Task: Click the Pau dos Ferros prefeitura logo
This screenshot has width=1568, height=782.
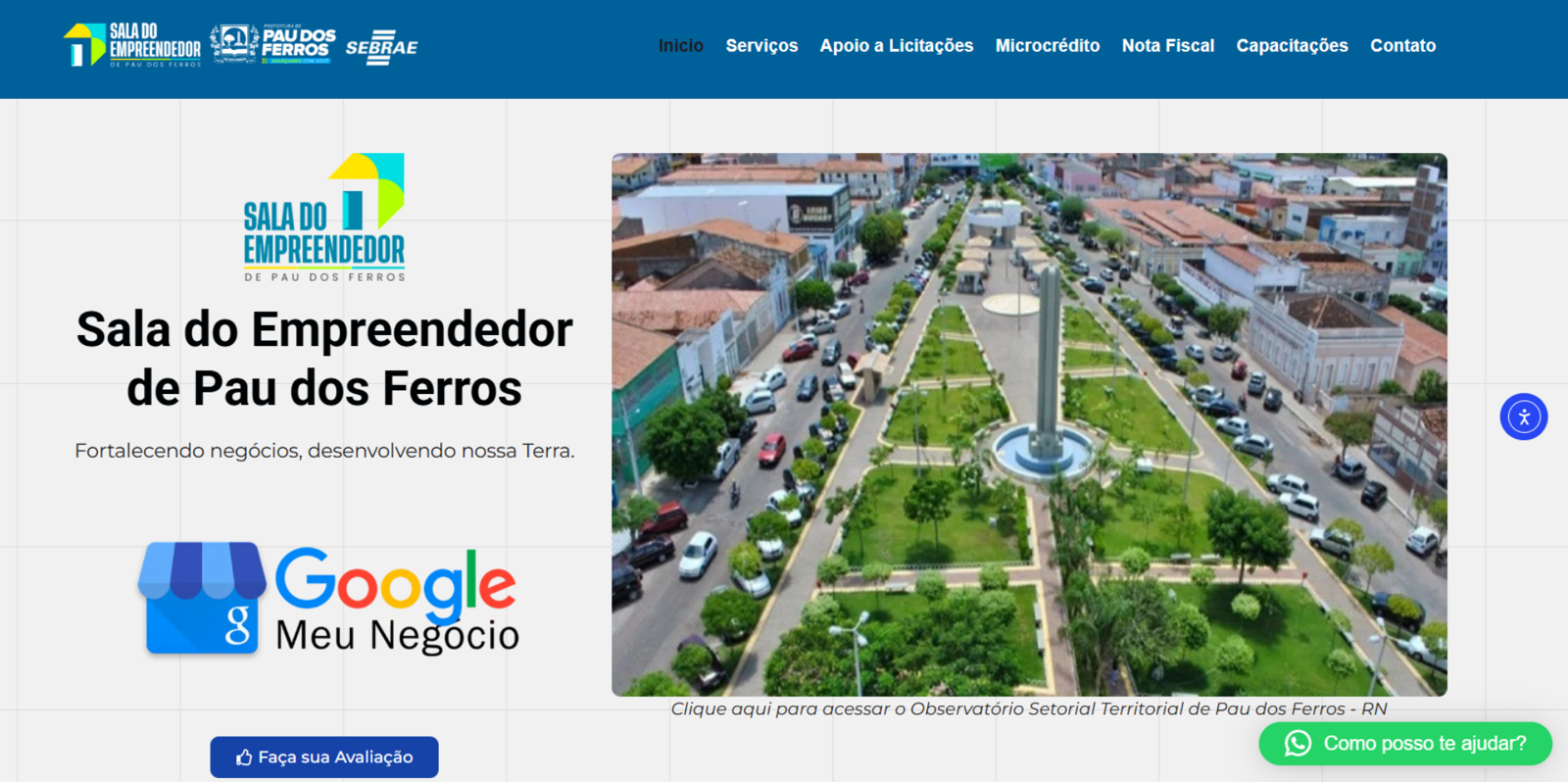Action: tap(273, 45)
